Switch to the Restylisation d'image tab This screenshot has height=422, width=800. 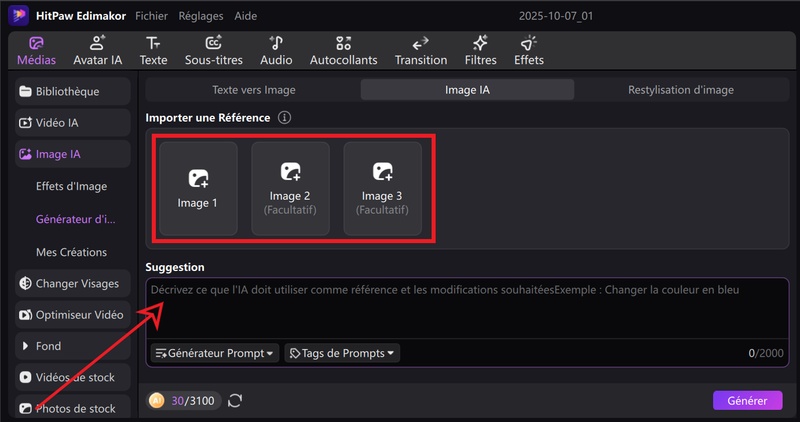pos(680,90)
